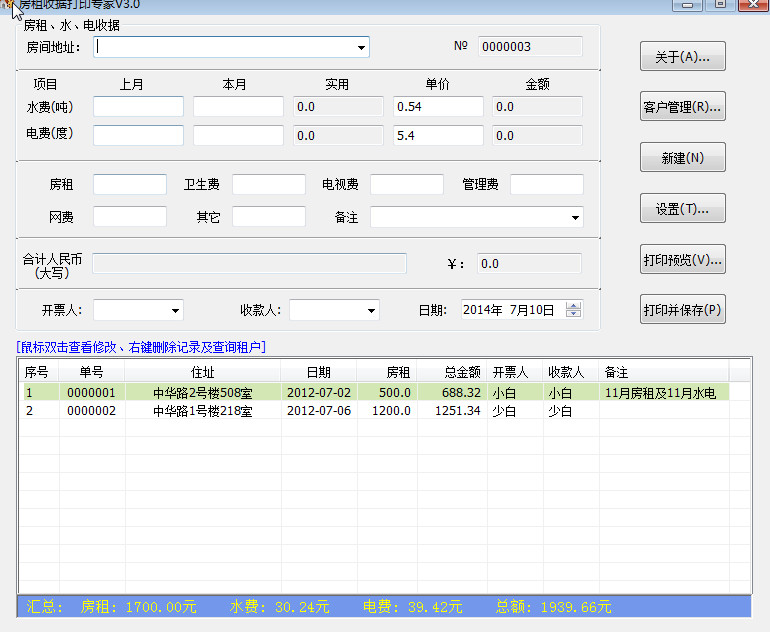
Task: Focus the 电费 上月 reading field
Action: point(138,136)
